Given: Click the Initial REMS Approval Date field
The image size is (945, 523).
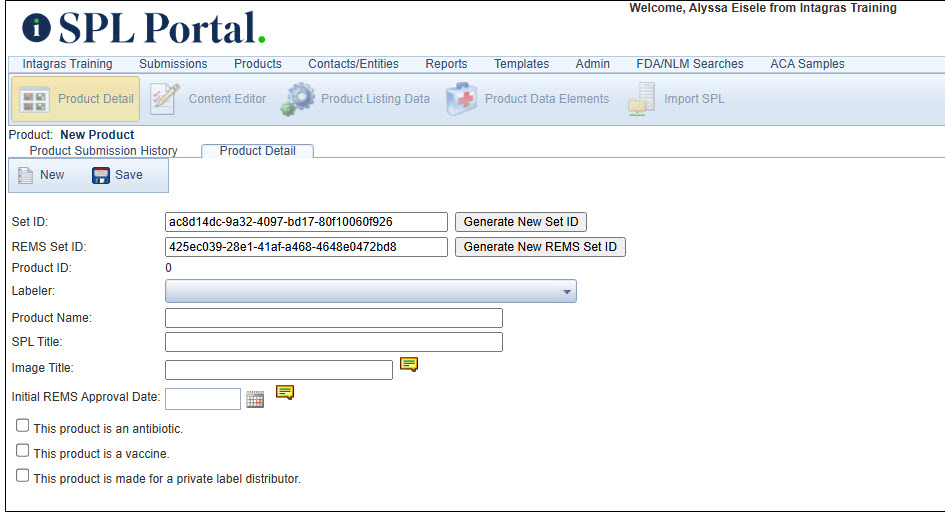Looking at the screenshot, I should [x=203, y=399].
